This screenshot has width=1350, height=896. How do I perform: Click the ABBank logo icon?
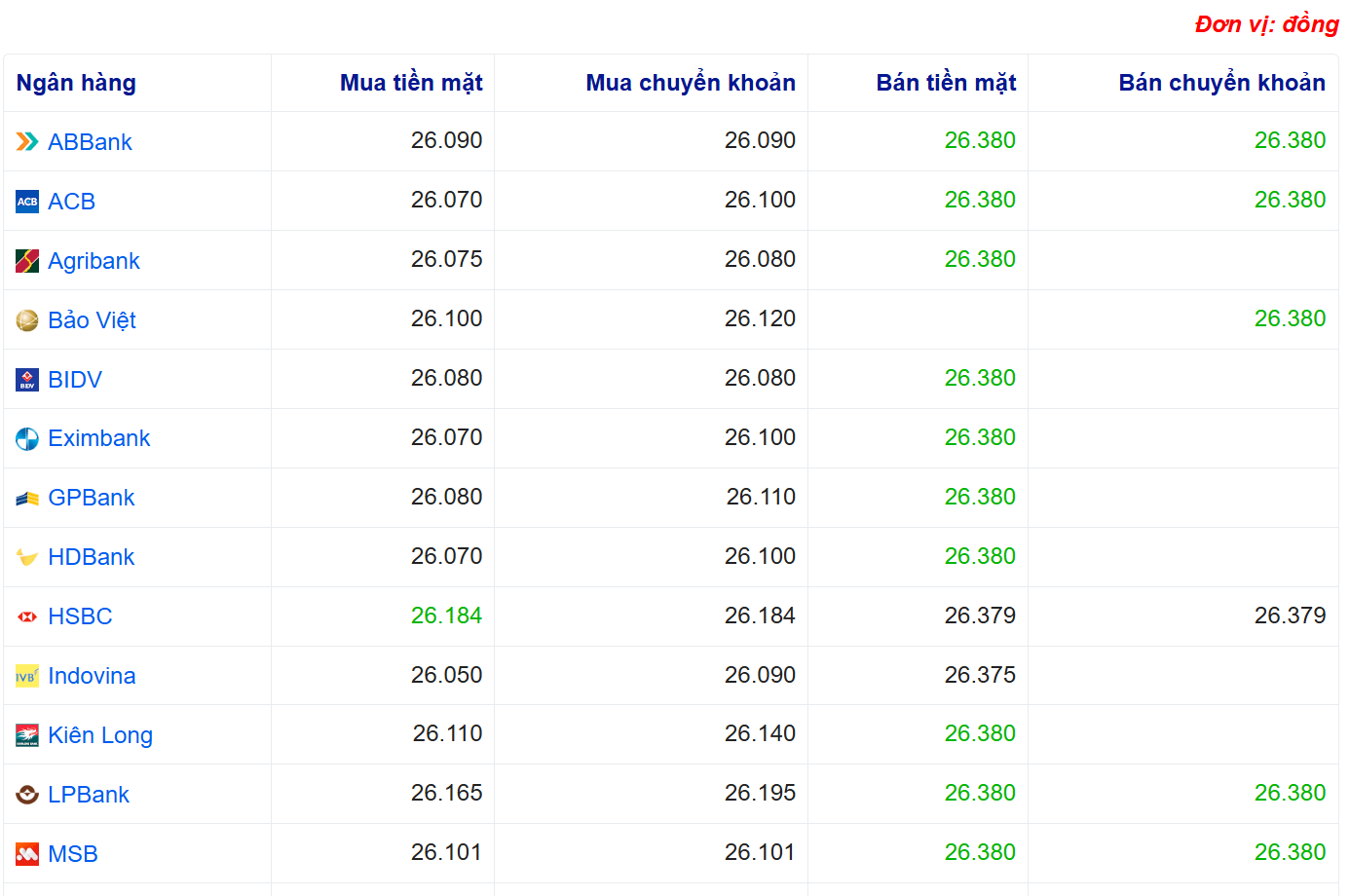pos(27,142)
